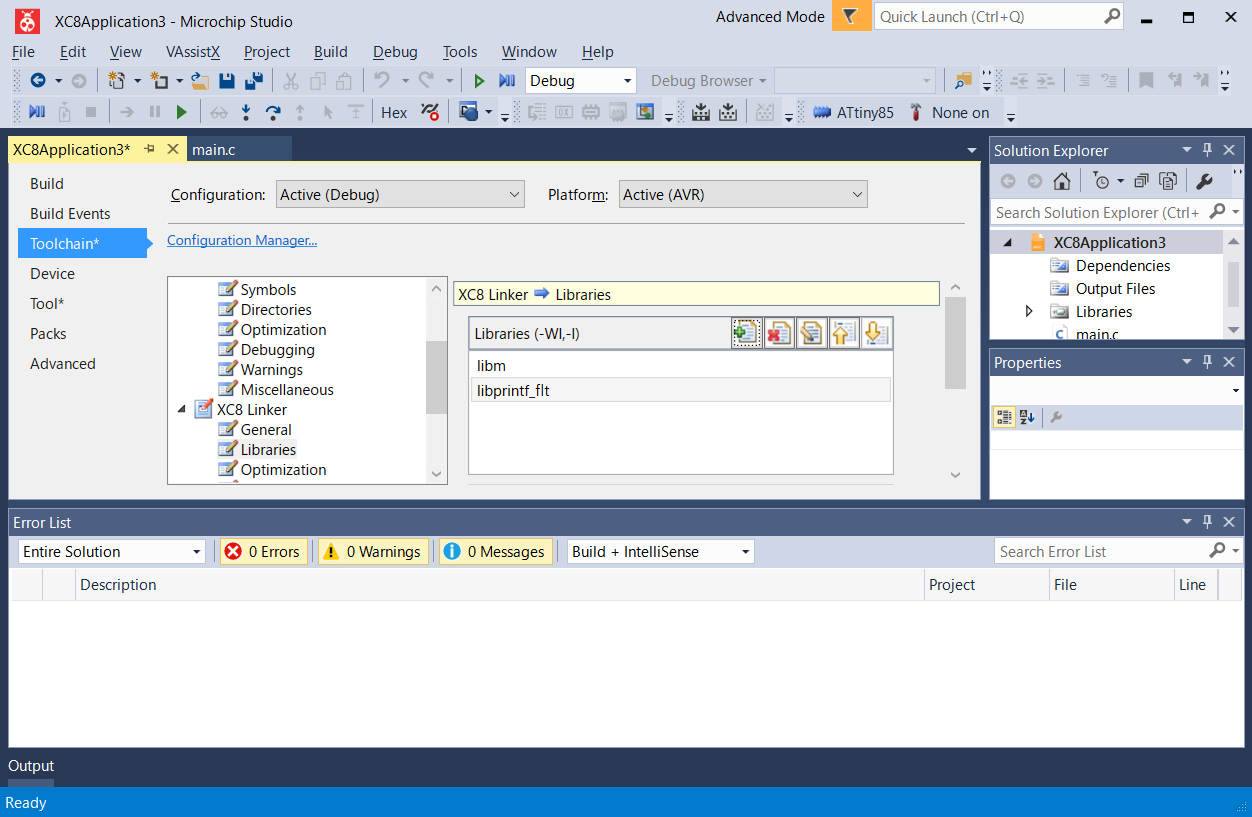Toggle Hex display mode

(x=394, y=112)
